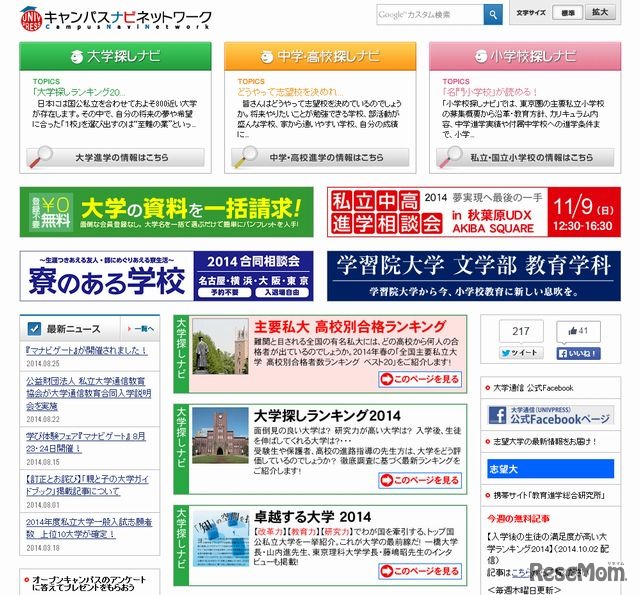Open the statue photo thumbnail for 主要私大ランキング
The width and height of the screenshot is (640, 595).
click(x=220, y=346)
